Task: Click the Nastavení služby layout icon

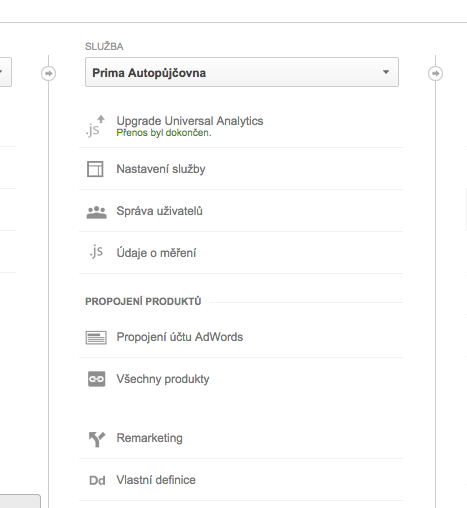Action: click(x=95, y=169)
